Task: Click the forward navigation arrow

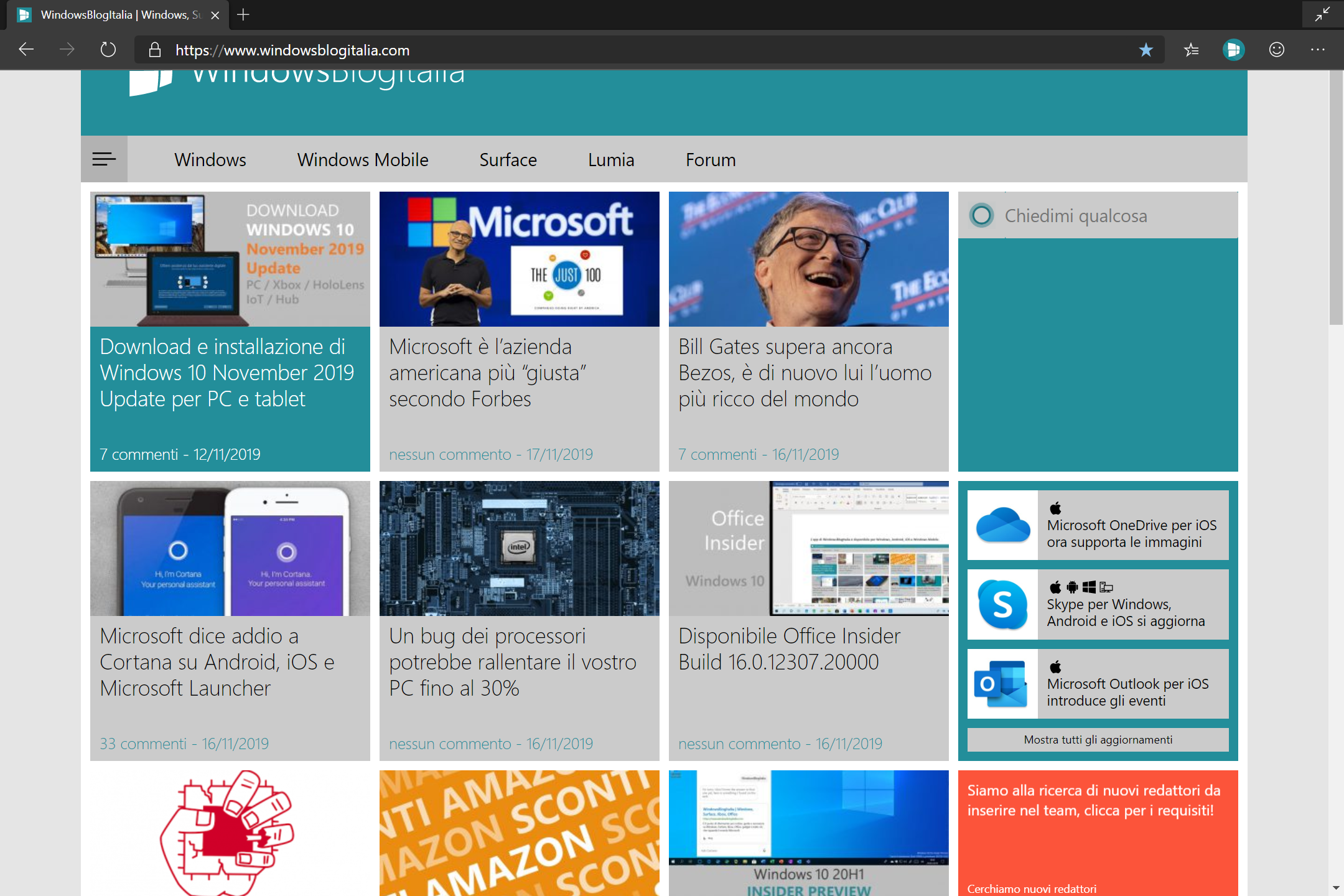Action: [67, 50]
